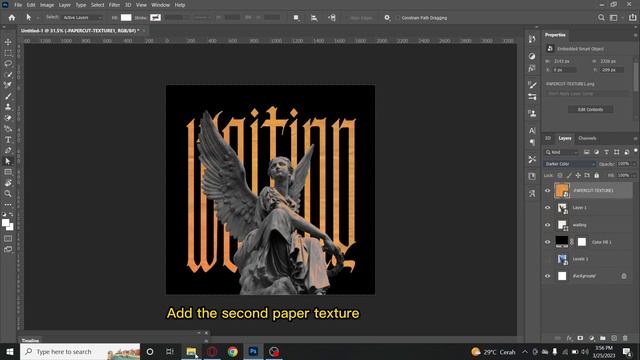Open the Filter menu
Screen dimensions: 640x360
click(114, 5)
